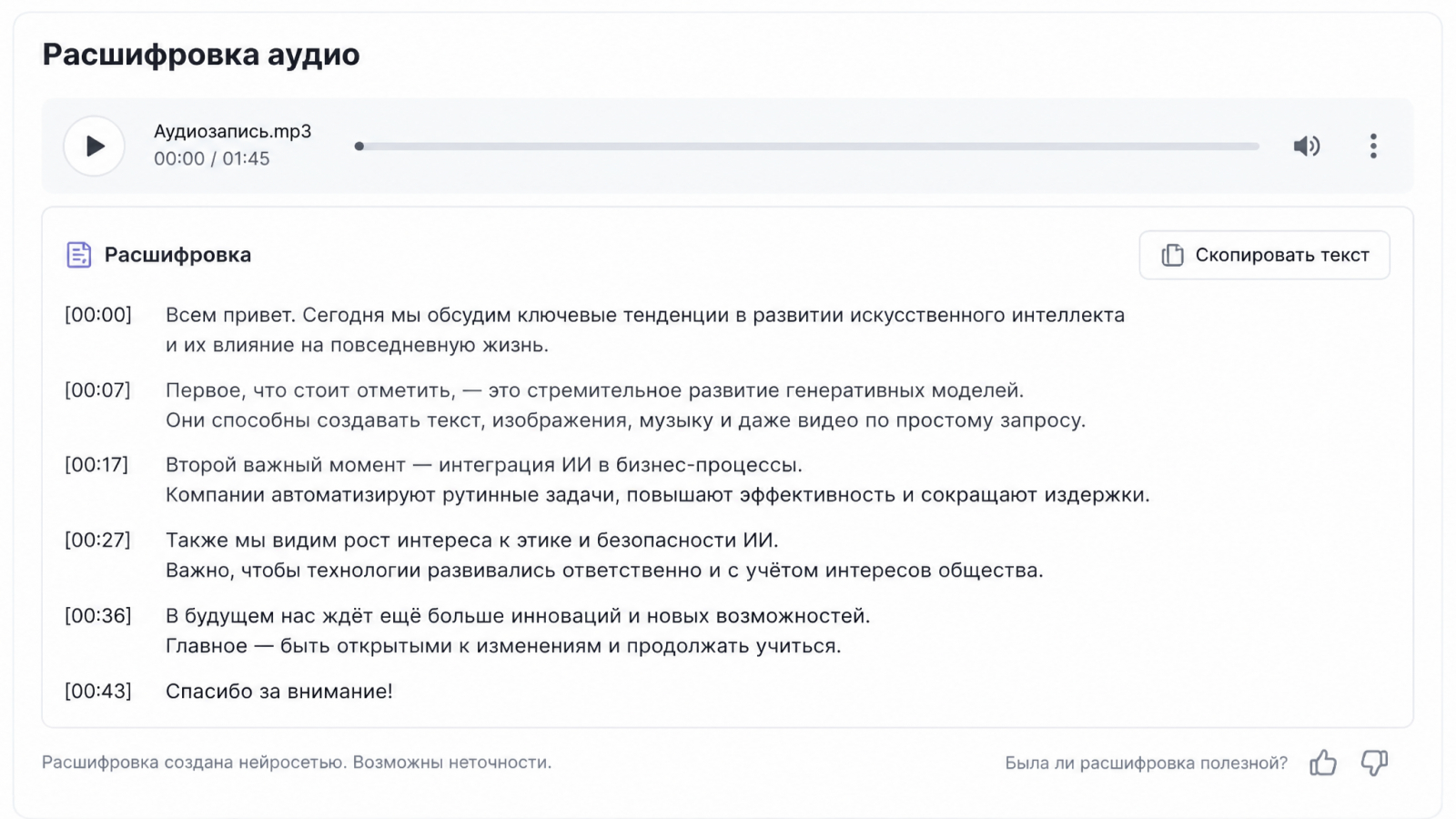Click the 'Спасибо за внимание!' transcript line
1456x819 pixels.
[279, 692]
